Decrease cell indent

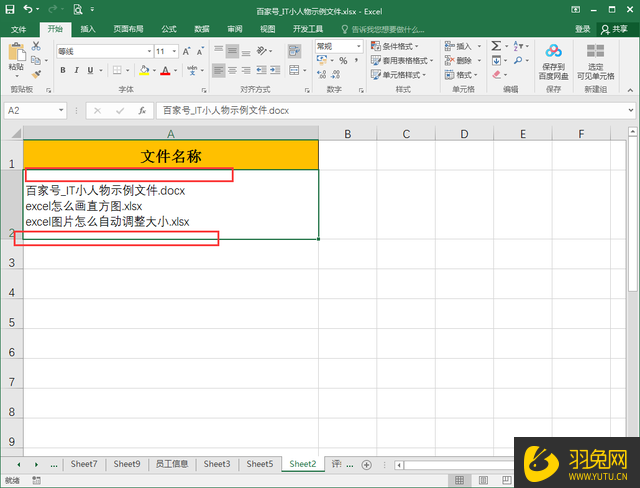pyautogui.click(x=261, y=70)
